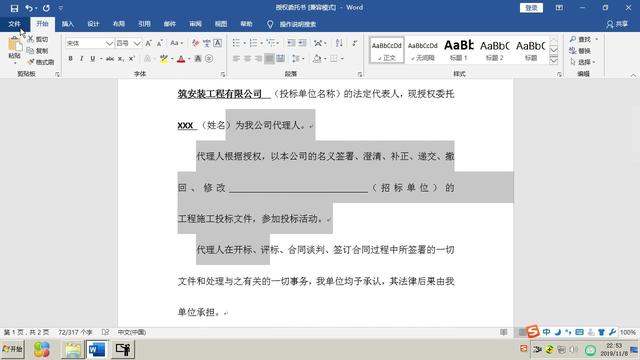Screen dimensions: 640x360
Task: Open phonetic guide (pinyin 文) icon
Action: point(207,43)
